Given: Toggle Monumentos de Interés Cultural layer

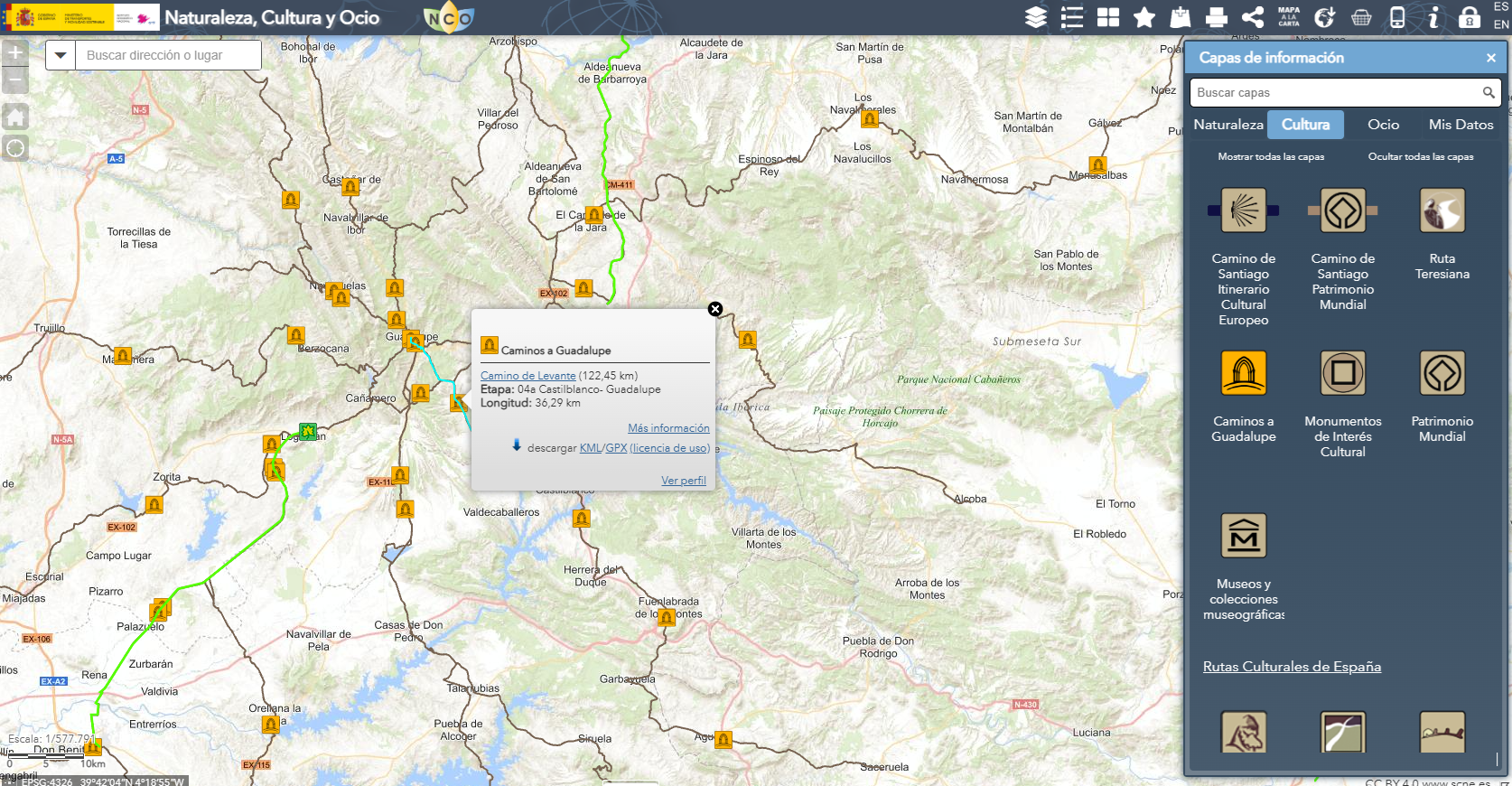Looking at the screenshot, I should coord(1343,373).
